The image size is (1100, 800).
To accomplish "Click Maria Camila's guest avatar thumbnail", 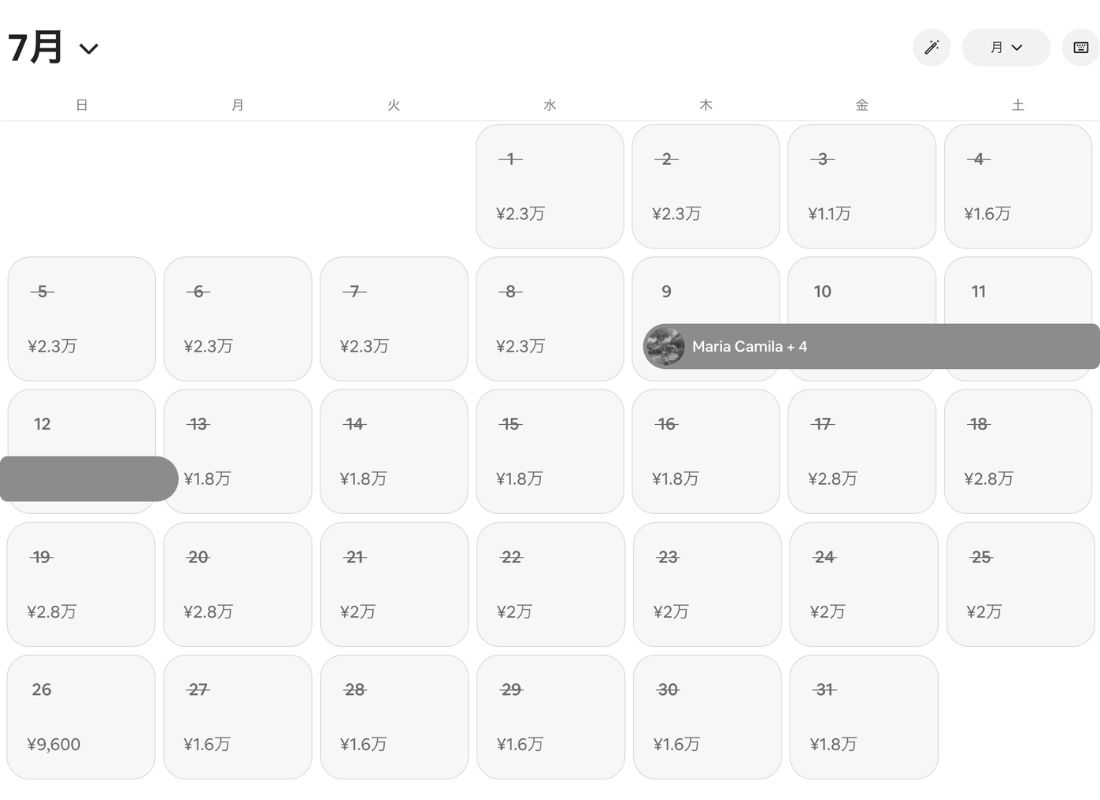I will tap(664, 346).
